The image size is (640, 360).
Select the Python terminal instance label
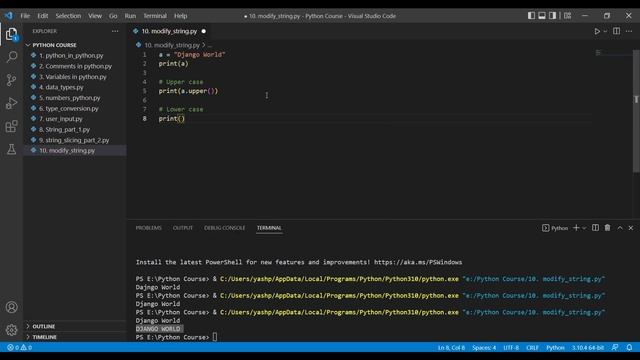point(555,228)
